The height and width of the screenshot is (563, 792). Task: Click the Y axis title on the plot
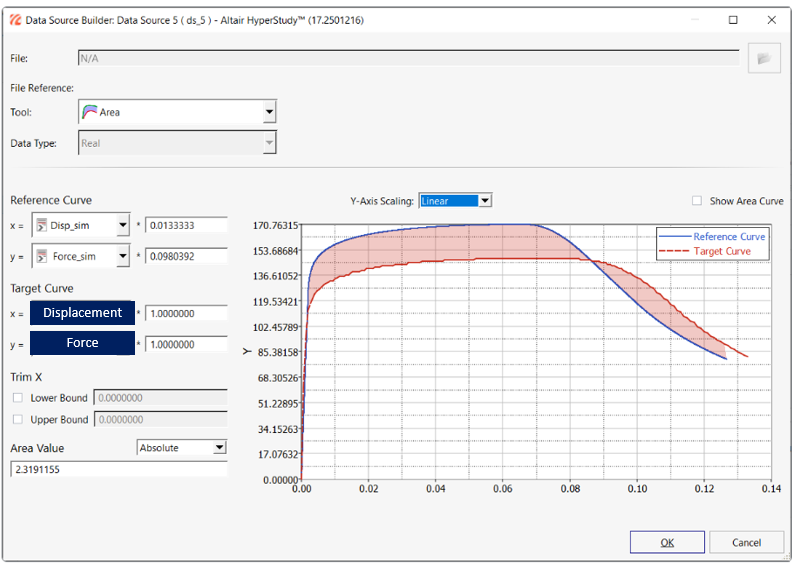pyautogui.click(x=247, y=351)
